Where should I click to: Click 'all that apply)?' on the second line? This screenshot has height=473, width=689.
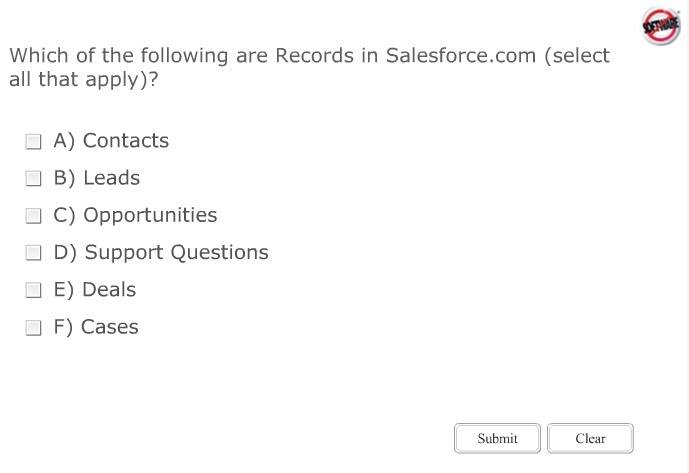84,79
